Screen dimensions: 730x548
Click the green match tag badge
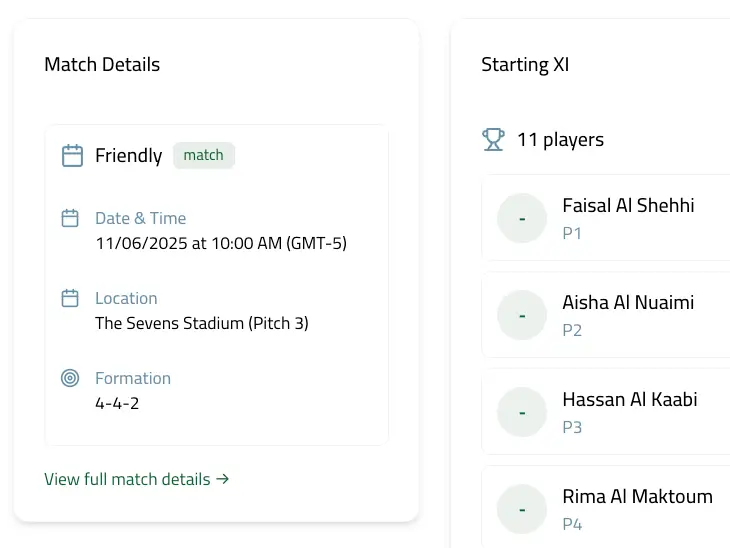click(x=204, y=155)
